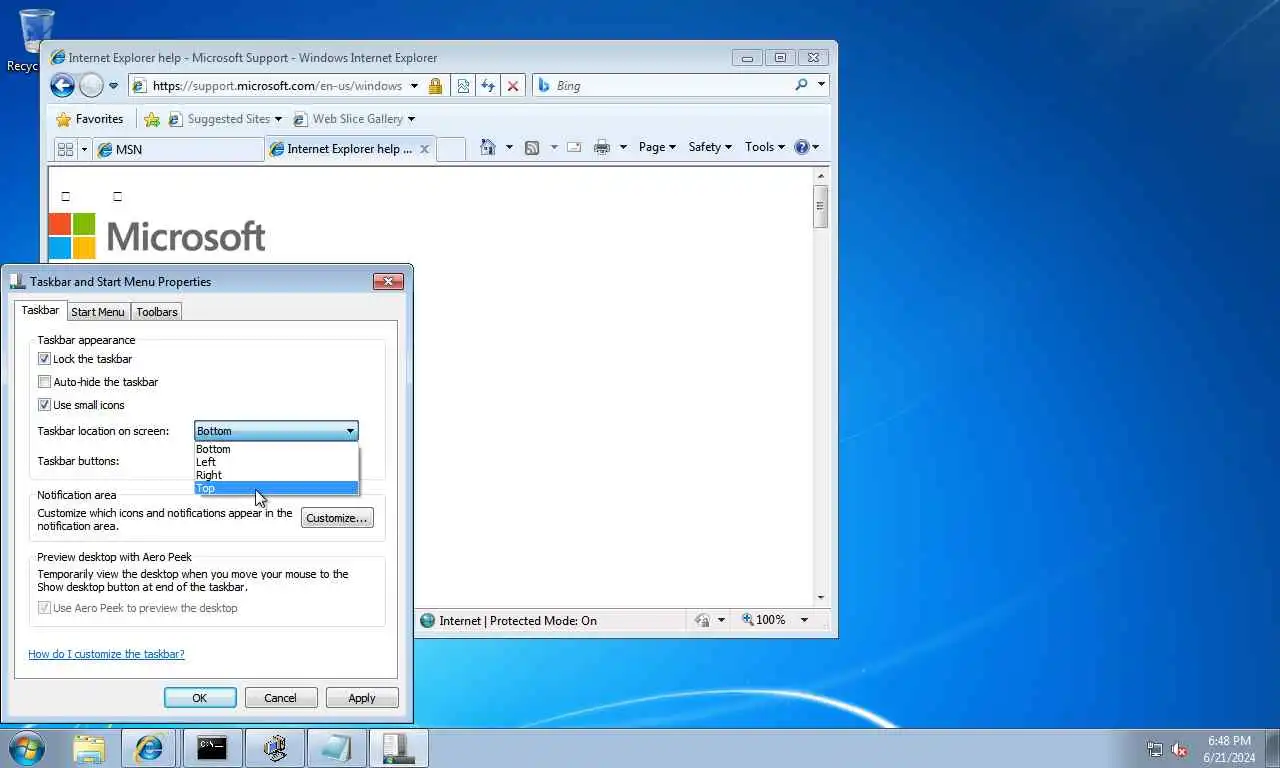Select the Taskbar tab in Properties
The width and height of the screenshot is (1280, 768).
pos(40,310)
